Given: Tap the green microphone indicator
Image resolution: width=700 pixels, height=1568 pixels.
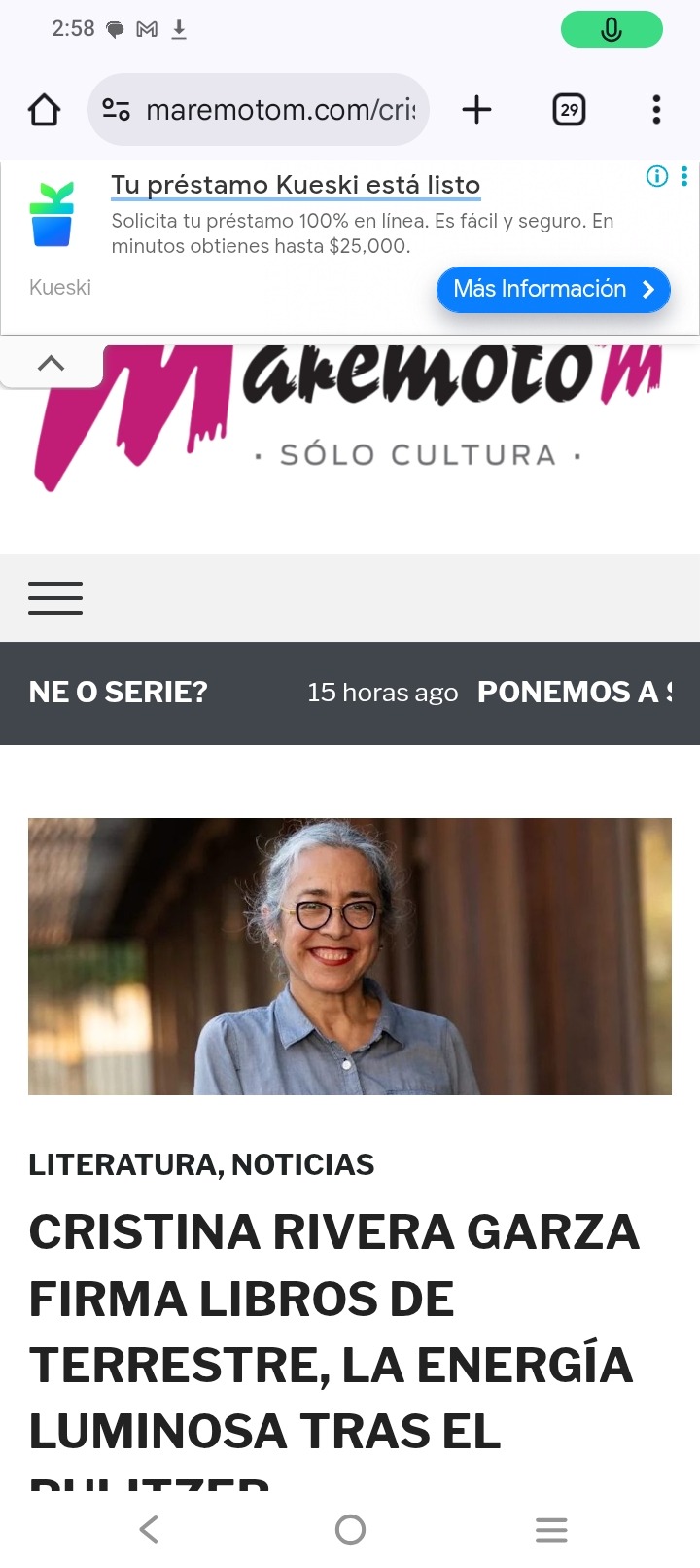Looking at the screenshot, I should tap(612, 29).
